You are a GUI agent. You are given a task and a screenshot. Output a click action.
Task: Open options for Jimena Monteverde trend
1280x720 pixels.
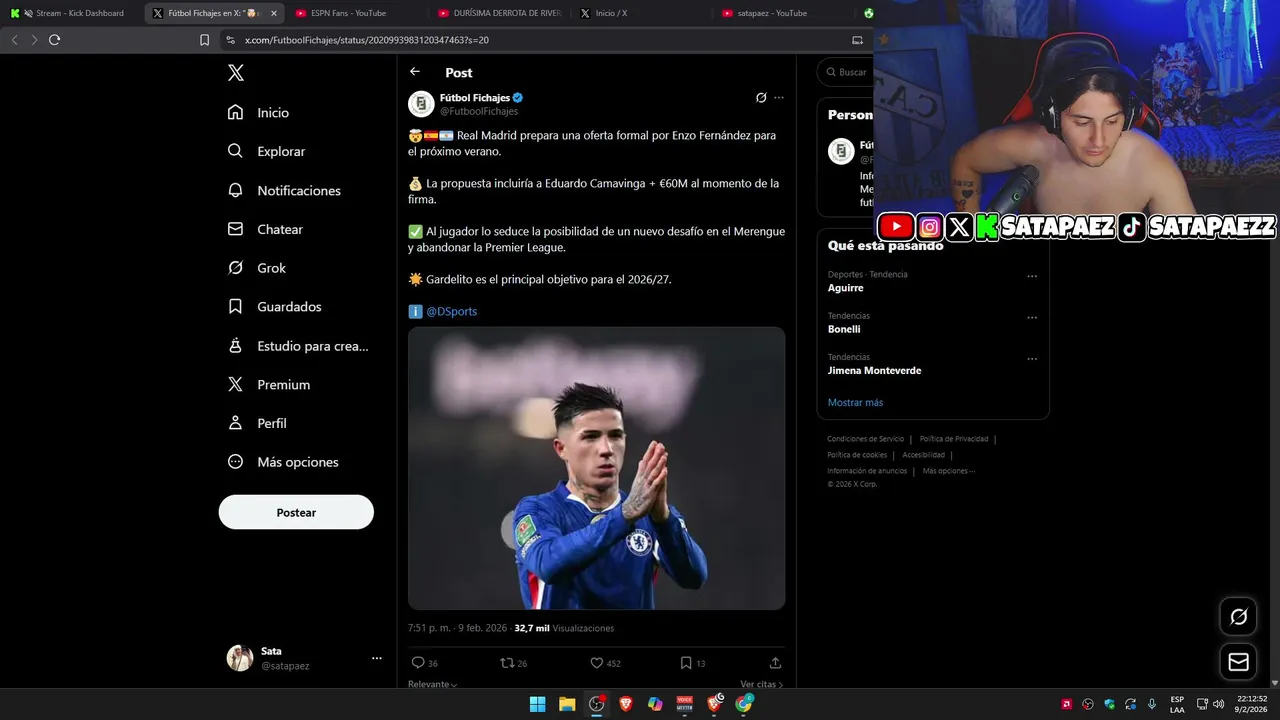point(1032,359)
